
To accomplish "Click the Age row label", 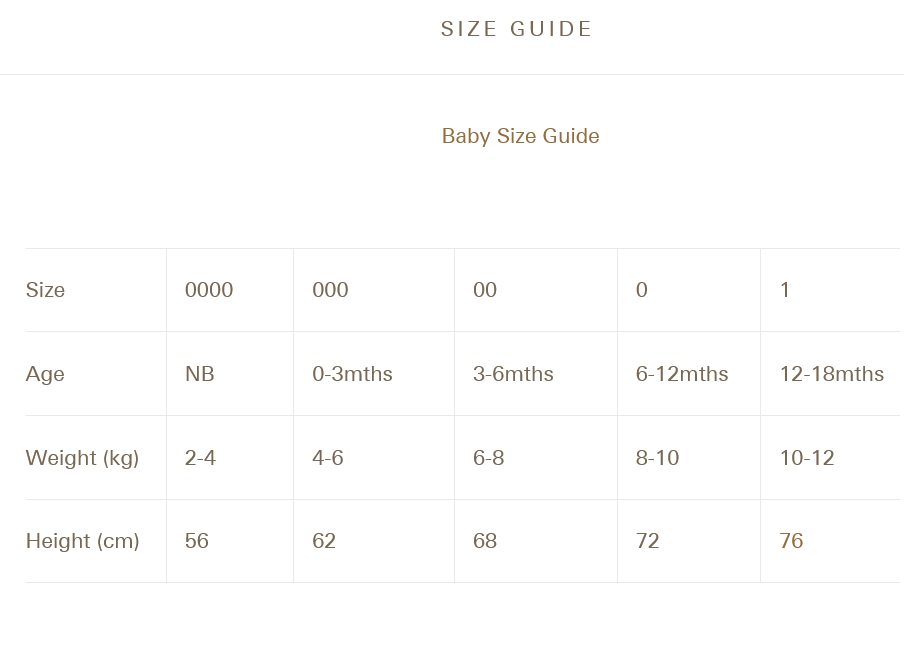I will [x=45, y=374].
